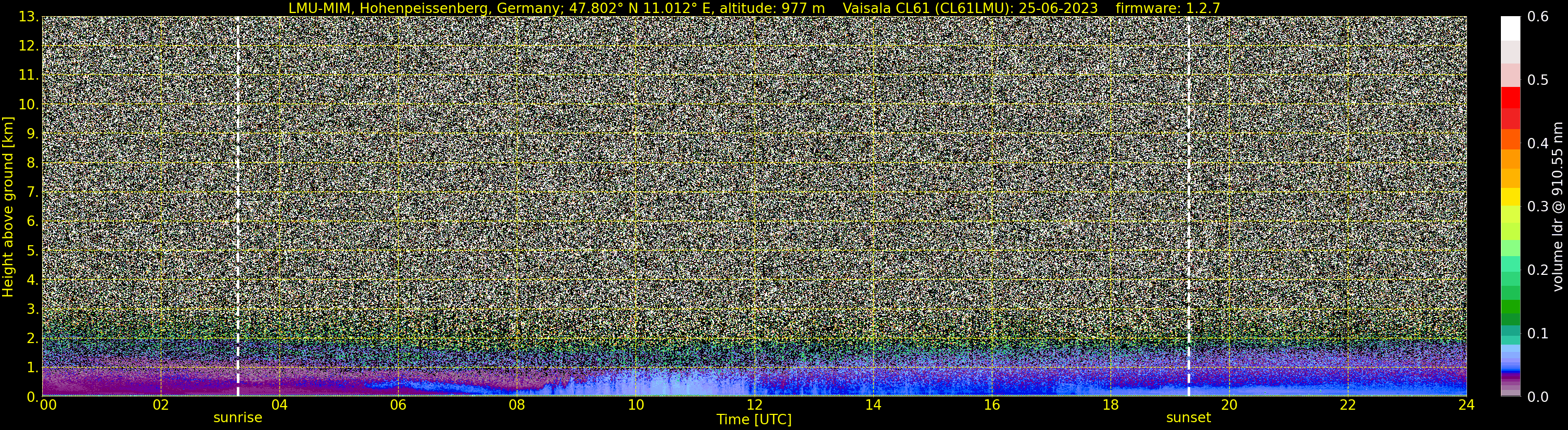Click height axis tick 4

click(32, 280)
